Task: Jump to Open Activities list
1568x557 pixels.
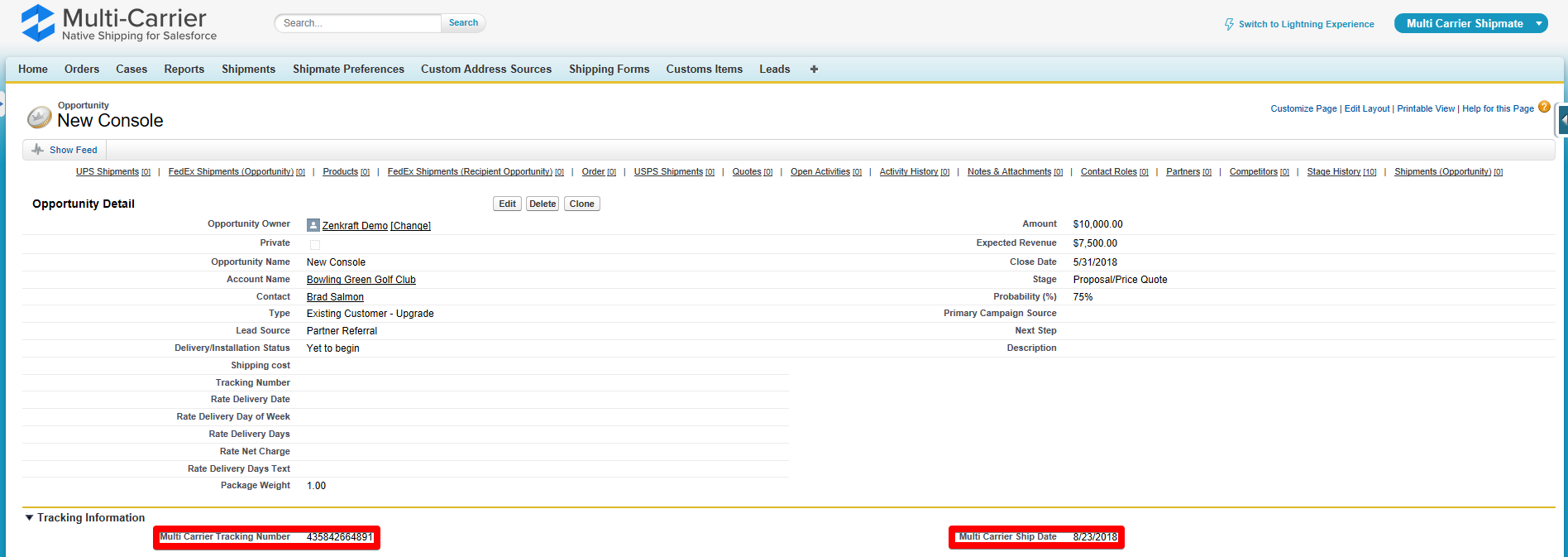Action: pos(826,172)
